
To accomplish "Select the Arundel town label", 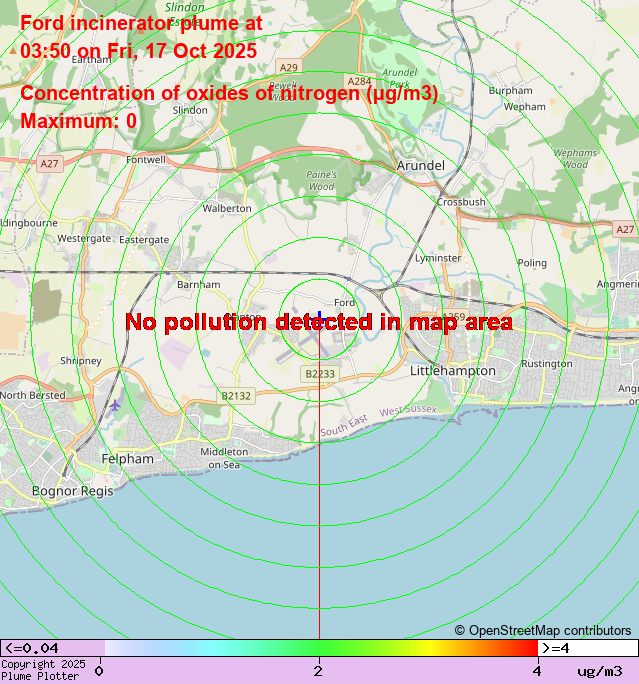I will (x=420, y=165).
